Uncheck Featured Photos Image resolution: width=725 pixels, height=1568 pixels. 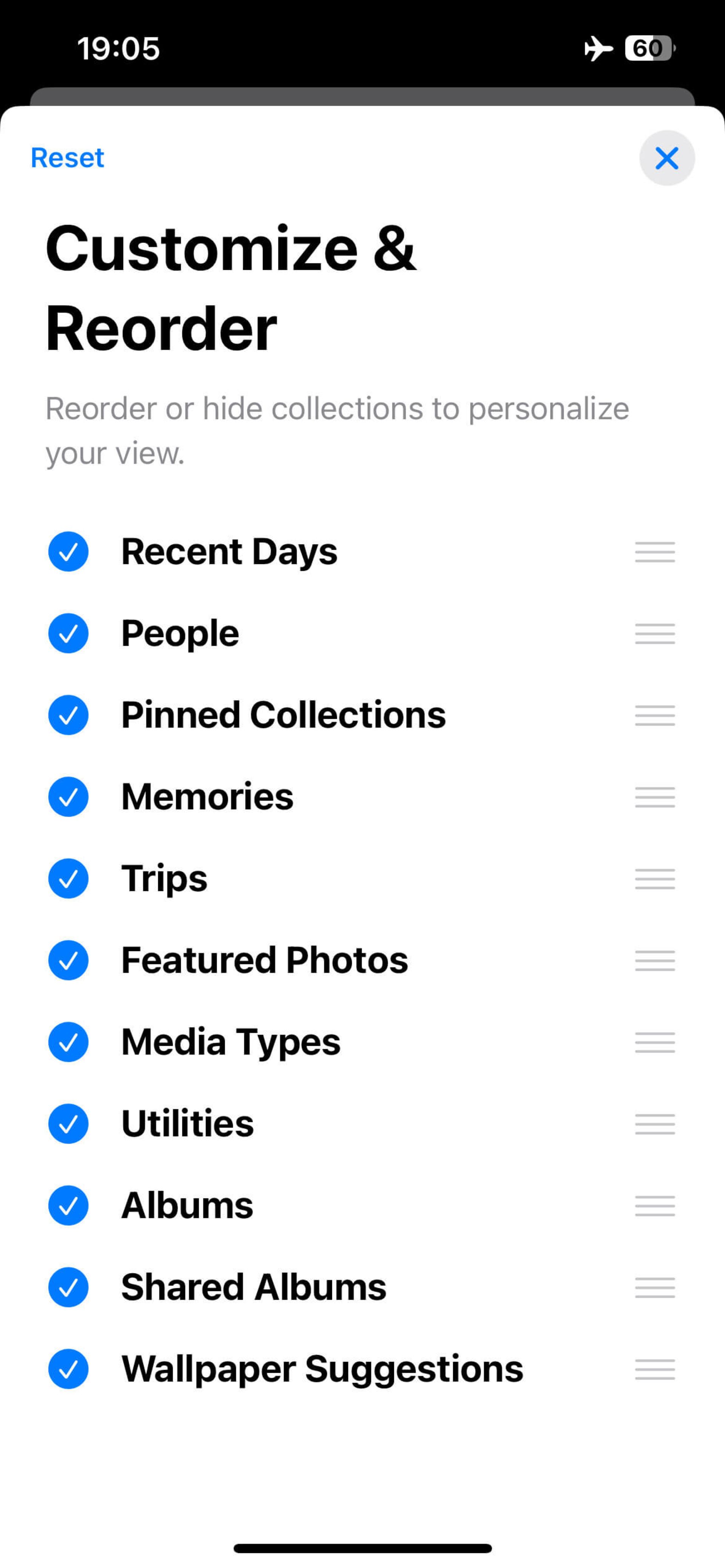coord(68,960)
